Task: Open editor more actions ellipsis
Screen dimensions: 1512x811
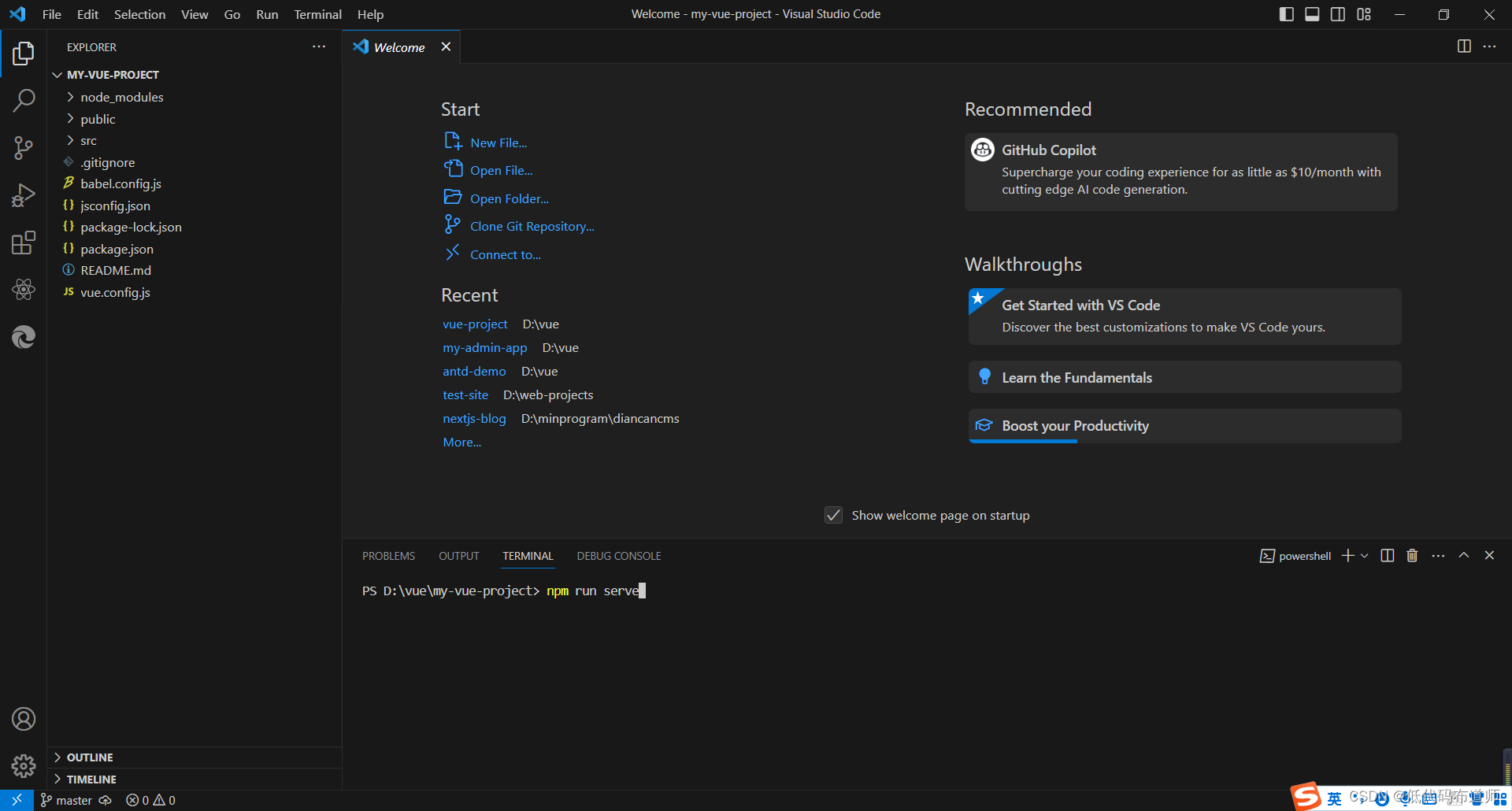Action: 1489,46
